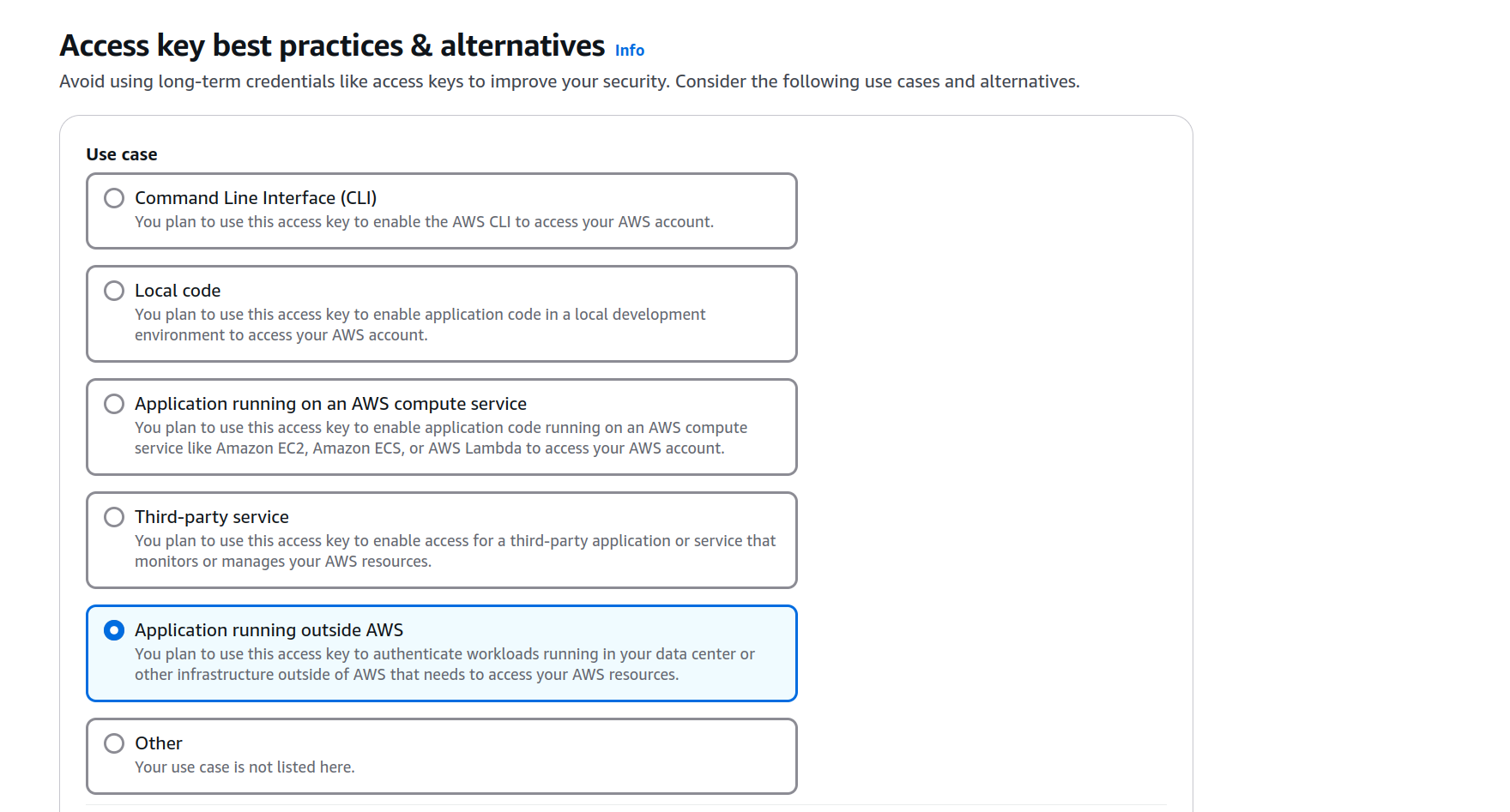This screenshot has height=812, width=1510.
Task: Click the selected Application running outside AWS radio
Action: point(114,630)
